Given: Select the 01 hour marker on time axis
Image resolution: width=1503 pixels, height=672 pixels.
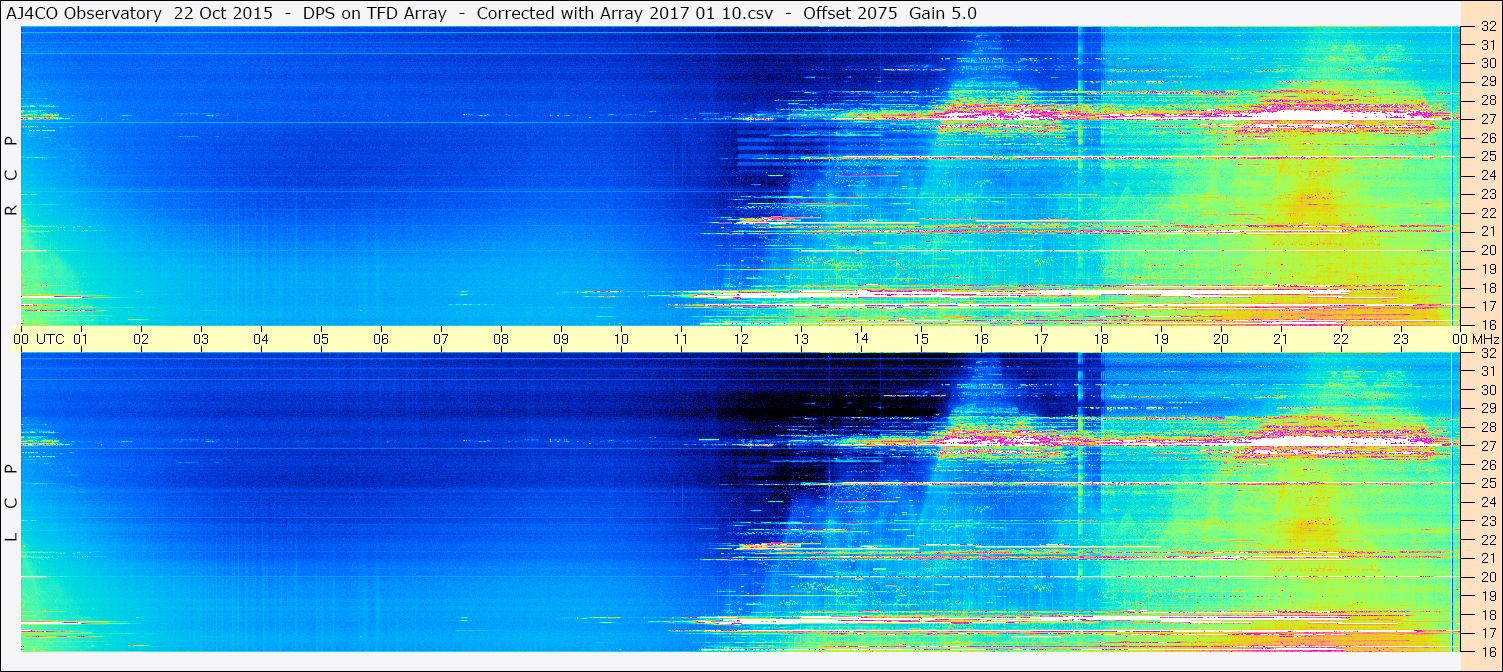Looking at the screenshot, I should point(81,339).
